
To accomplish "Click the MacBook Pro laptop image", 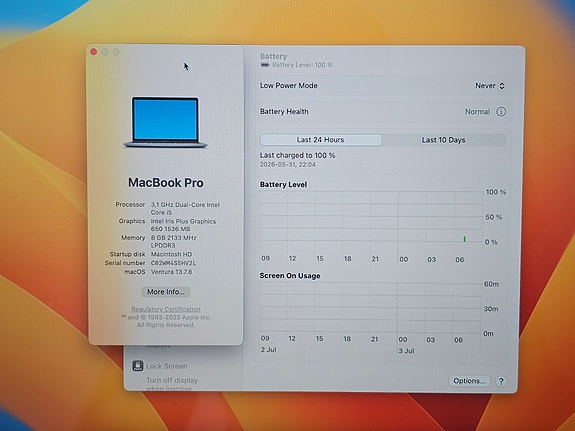I will tap(166, 123).
